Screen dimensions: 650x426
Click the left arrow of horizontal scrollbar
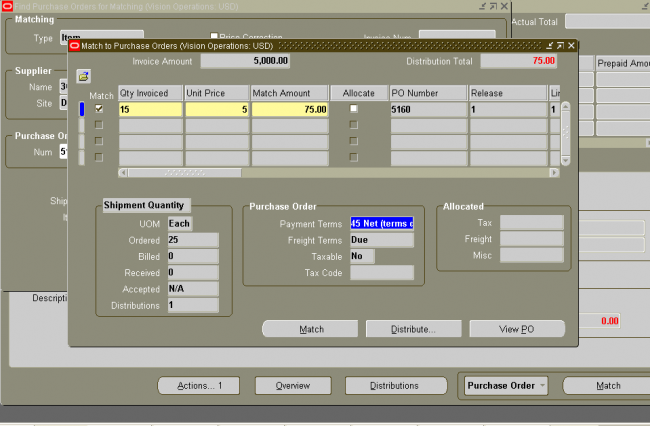[x=123, y=172]
